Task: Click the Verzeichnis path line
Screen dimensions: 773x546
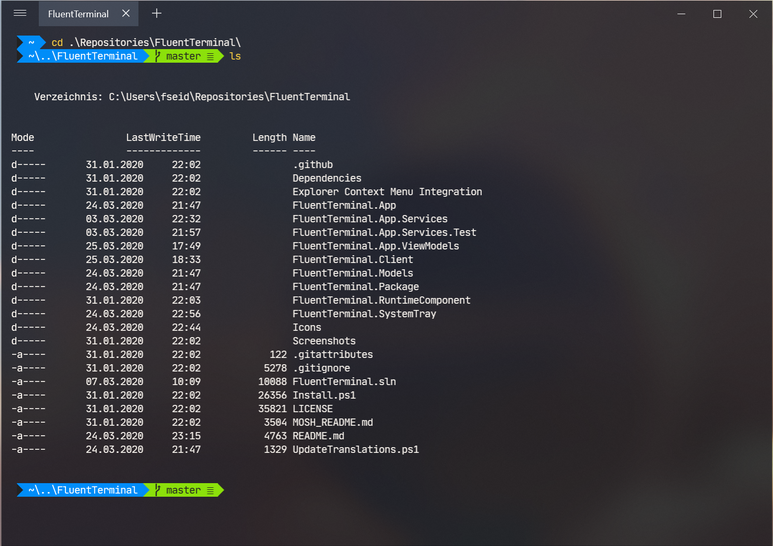Action: (x=192, y=97)
